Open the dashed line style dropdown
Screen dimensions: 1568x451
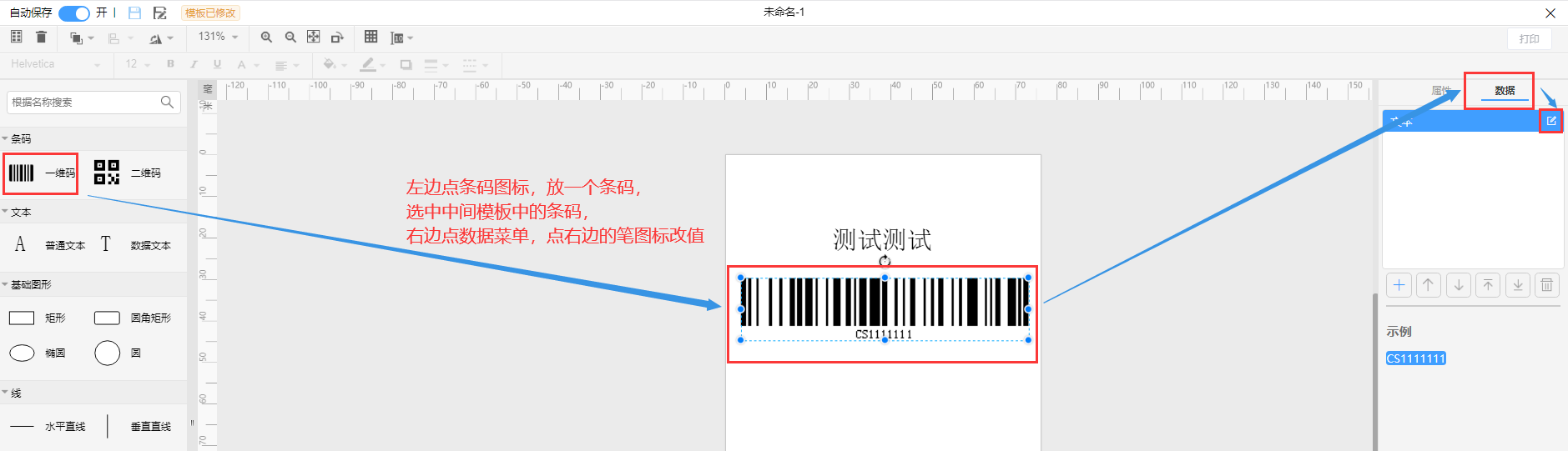click(475, 64)
